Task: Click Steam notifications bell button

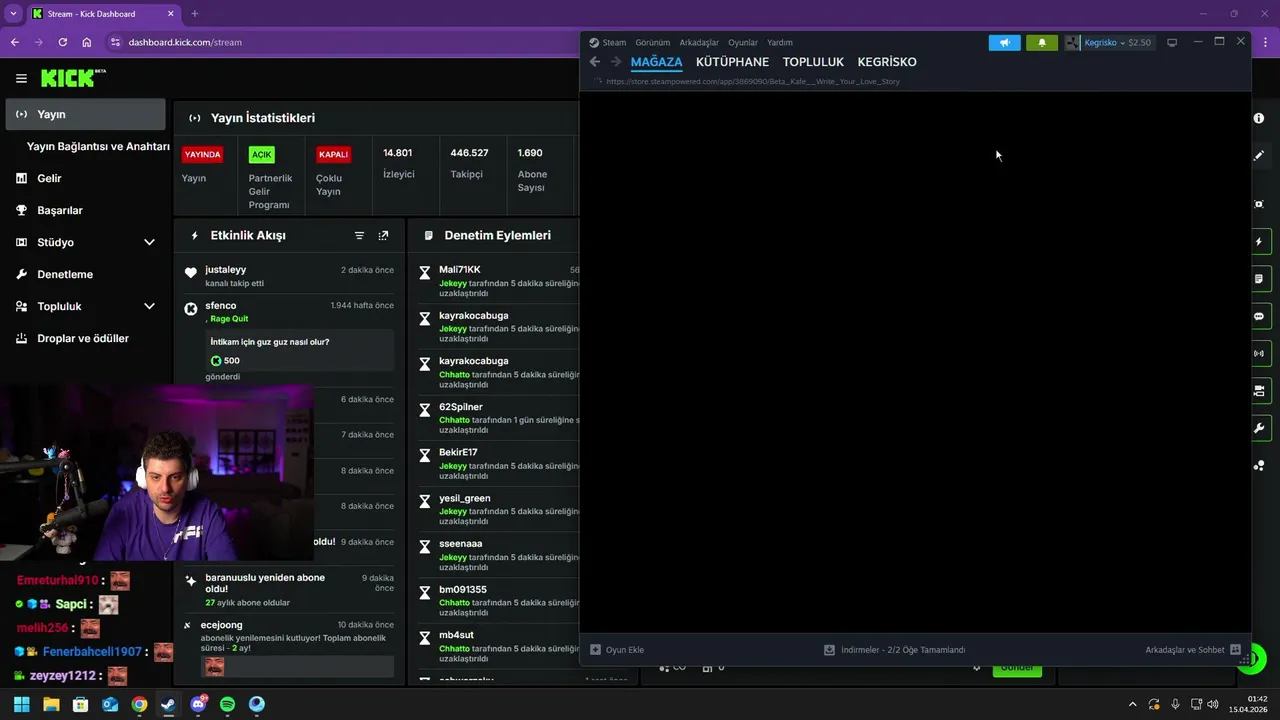Action: [1042, 43]
